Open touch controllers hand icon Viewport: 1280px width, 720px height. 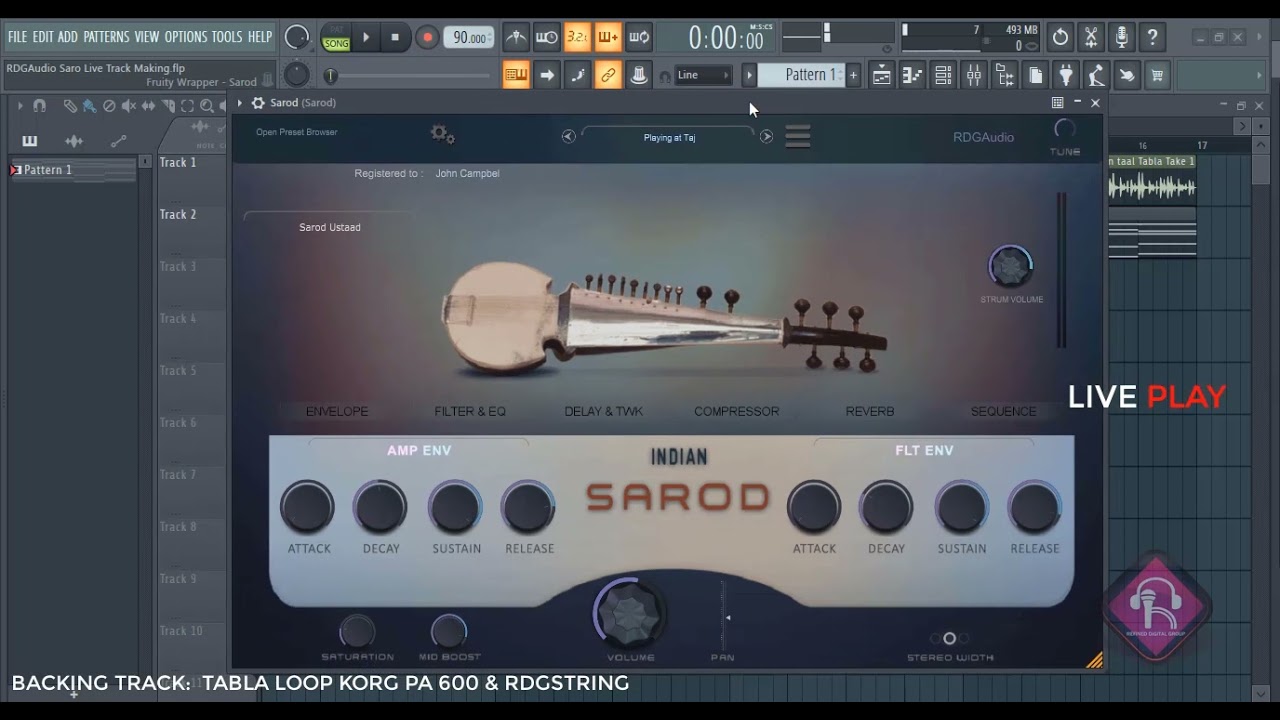[1127, 75]
